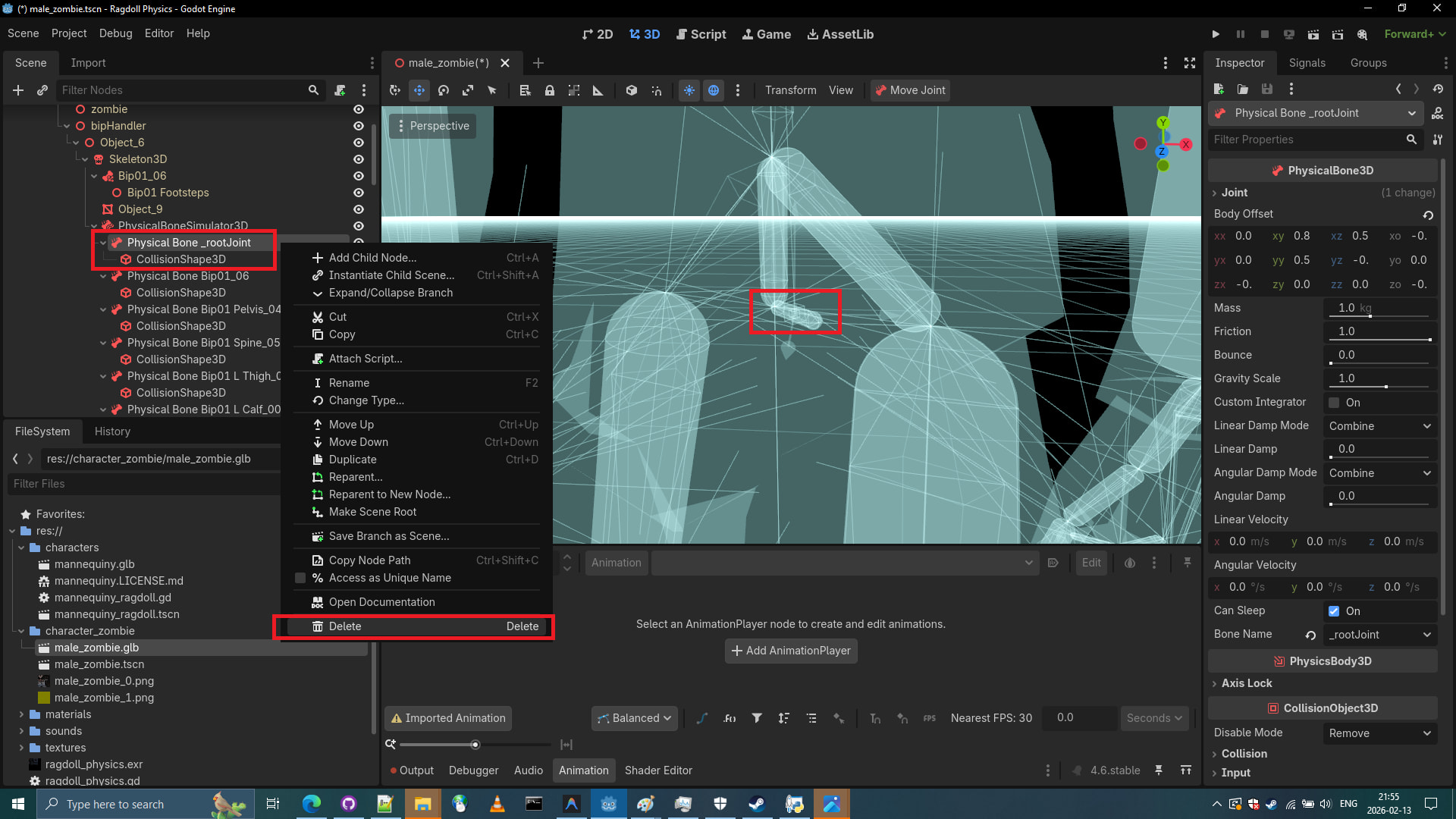Image resolution: width=1456 pixels, height=819 pixels.
Task: Toggle distraction-free mode expand icon
Action: [1190, 63]
